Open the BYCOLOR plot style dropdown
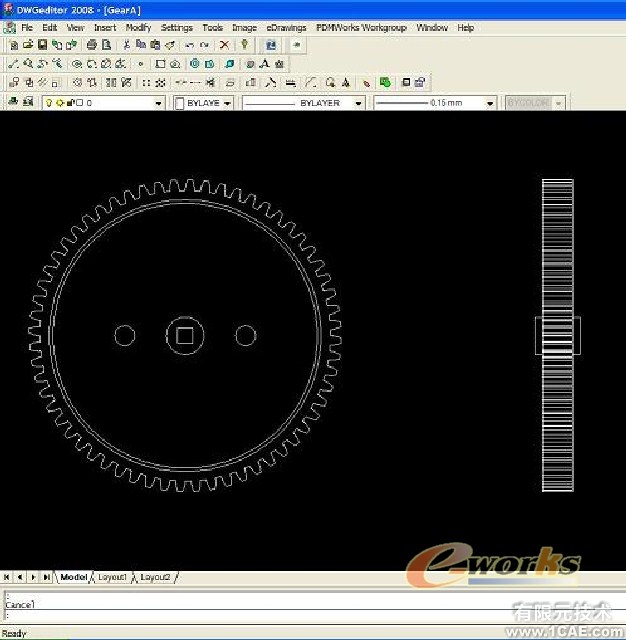The height and width of the screenshot is (640, 626). (x=559, y=103)
